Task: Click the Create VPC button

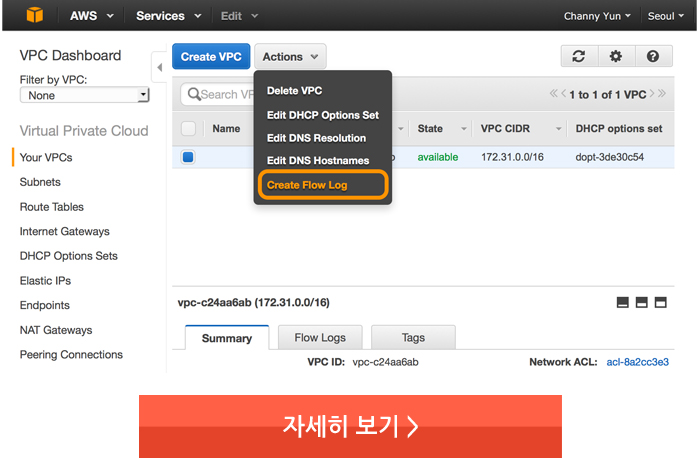Action: [211, 57]
